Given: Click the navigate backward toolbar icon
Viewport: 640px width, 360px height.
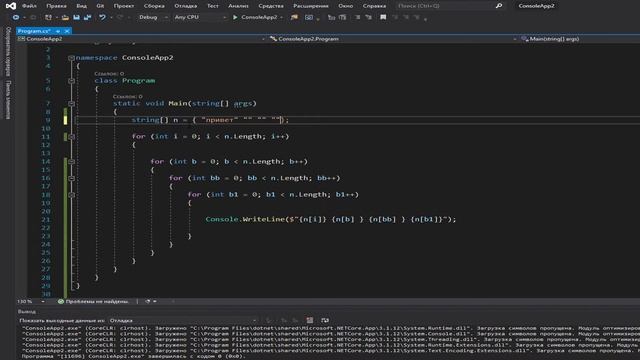Looking at the screenshot, I should click(16, 18).
